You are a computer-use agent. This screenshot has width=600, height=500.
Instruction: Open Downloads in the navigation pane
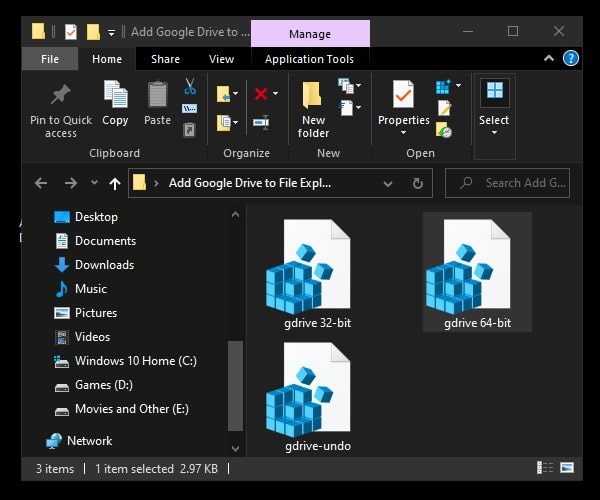94,265
